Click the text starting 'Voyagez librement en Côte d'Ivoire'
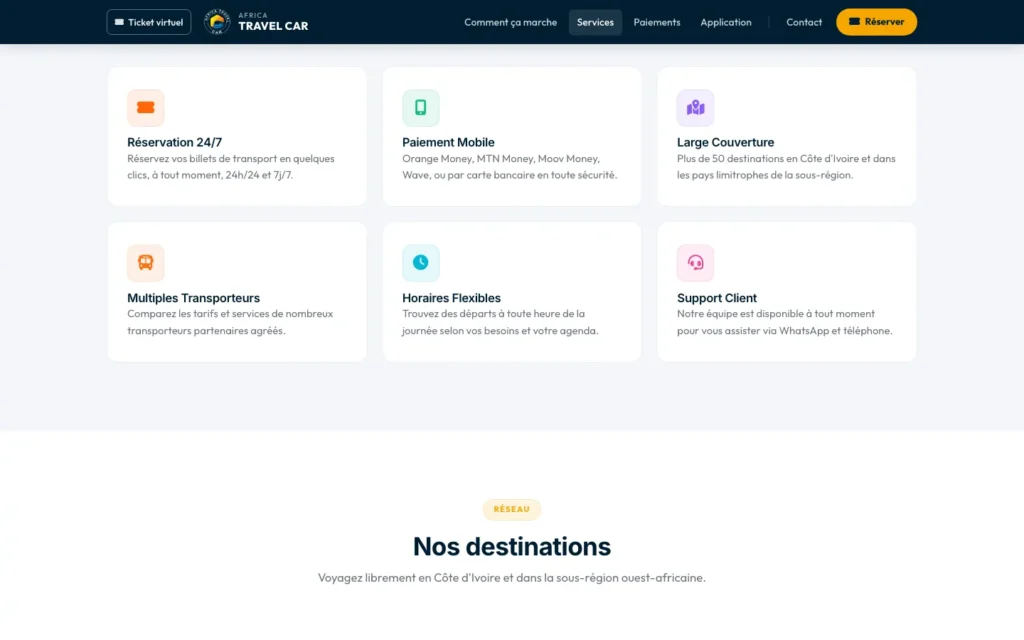 (x=512, y=578)
